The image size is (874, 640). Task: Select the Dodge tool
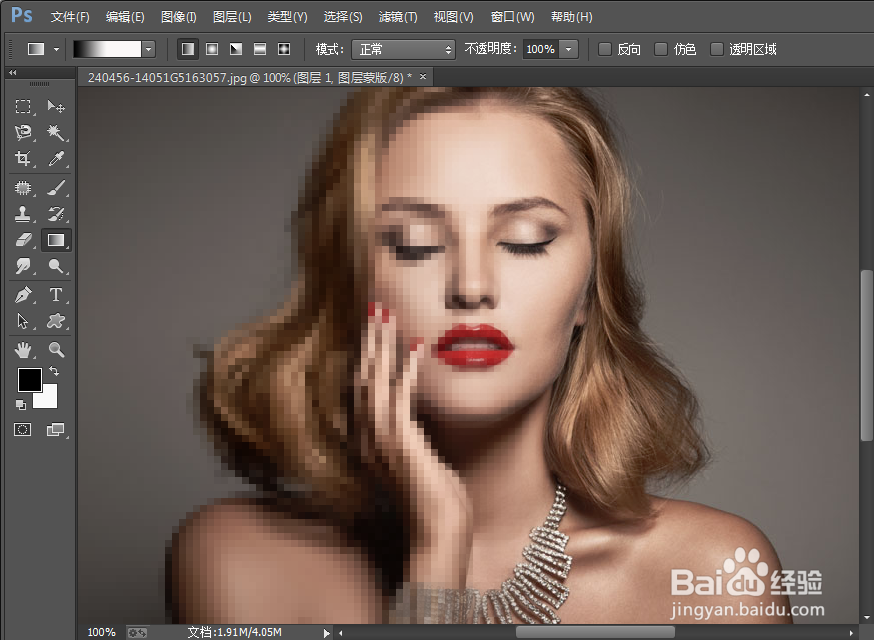(56, 266)
